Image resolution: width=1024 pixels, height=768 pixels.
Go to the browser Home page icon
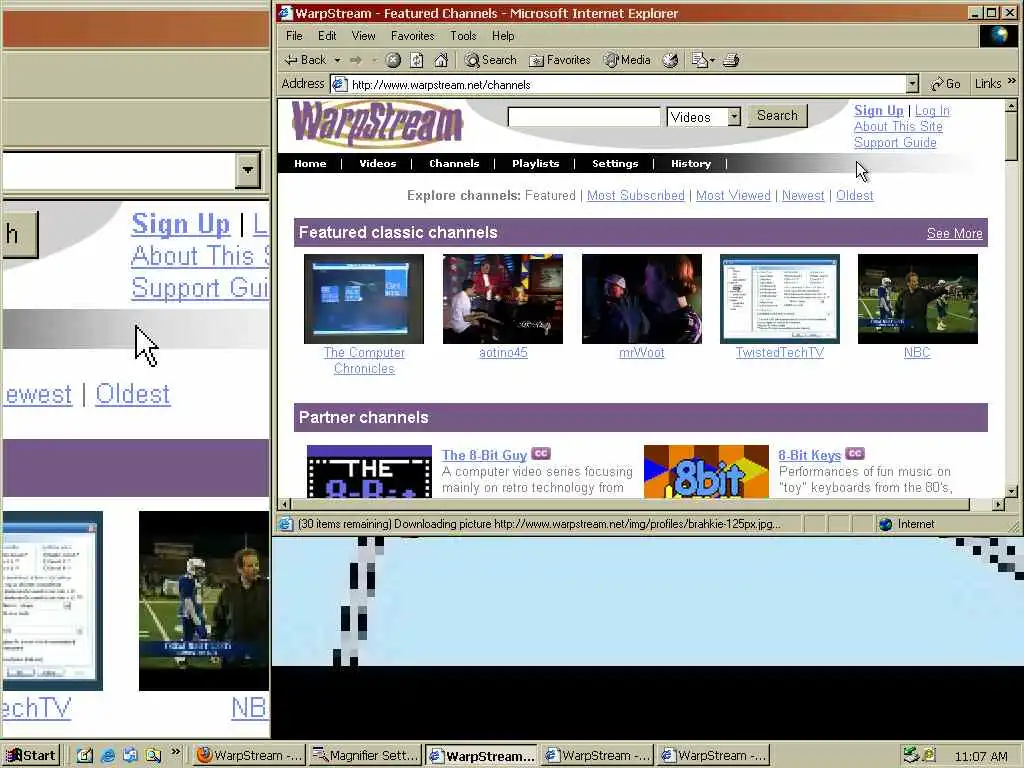click(x=441, y=60)
